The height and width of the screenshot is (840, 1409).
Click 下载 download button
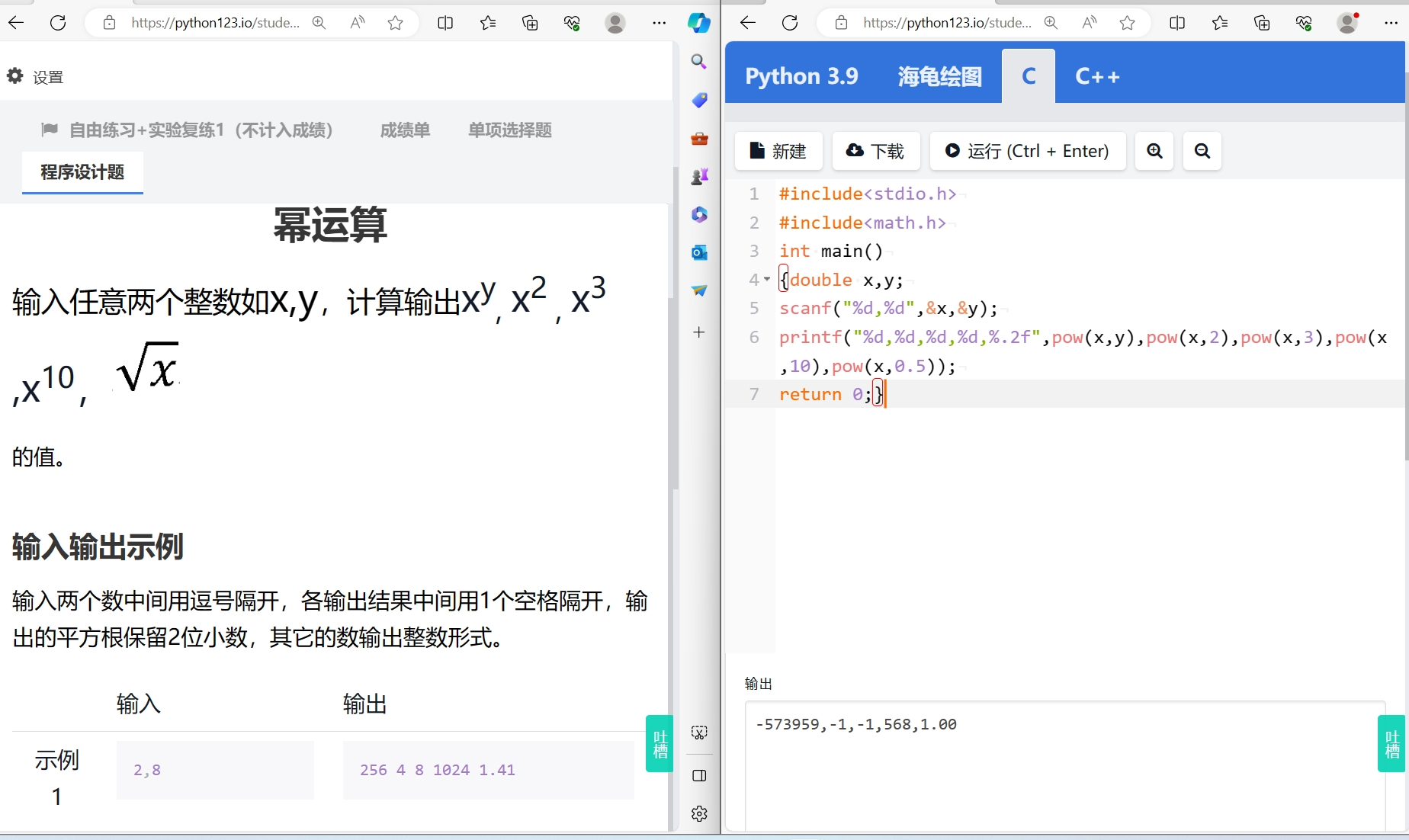click(x=876, y=151)
